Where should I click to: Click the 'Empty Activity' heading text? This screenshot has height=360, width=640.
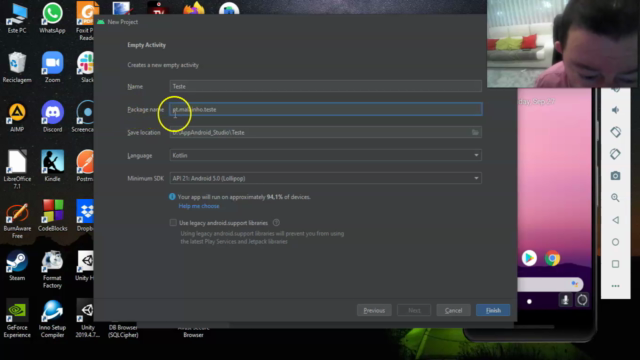pos(147,45)
